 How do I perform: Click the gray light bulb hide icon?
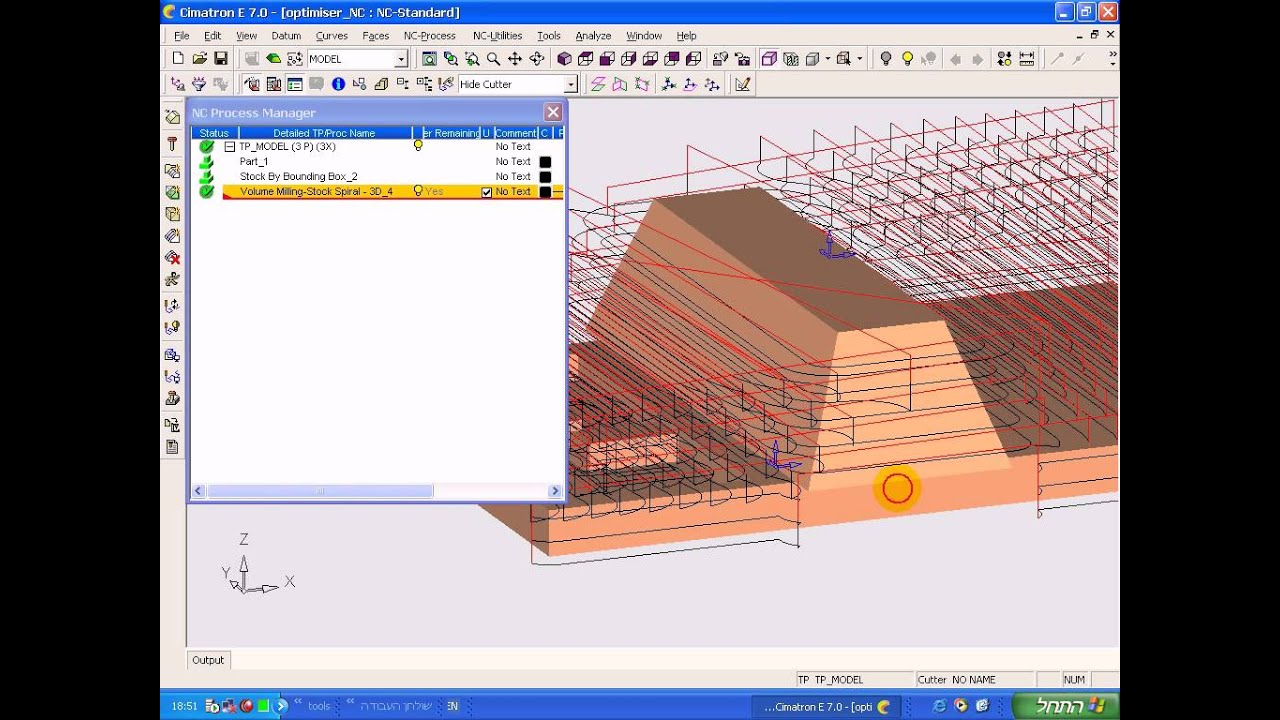[x=885, y=59]
